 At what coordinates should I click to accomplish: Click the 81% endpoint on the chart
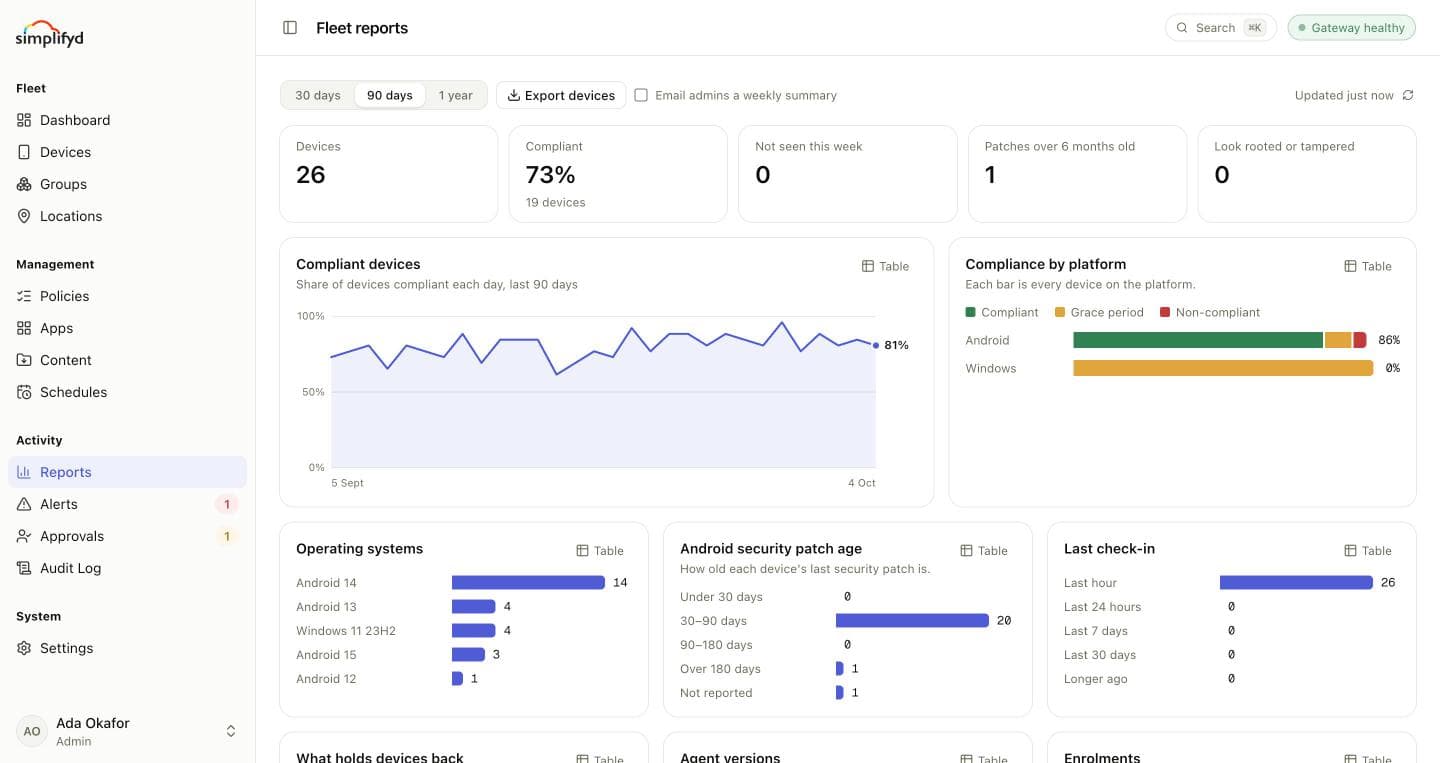pos(876,345)
